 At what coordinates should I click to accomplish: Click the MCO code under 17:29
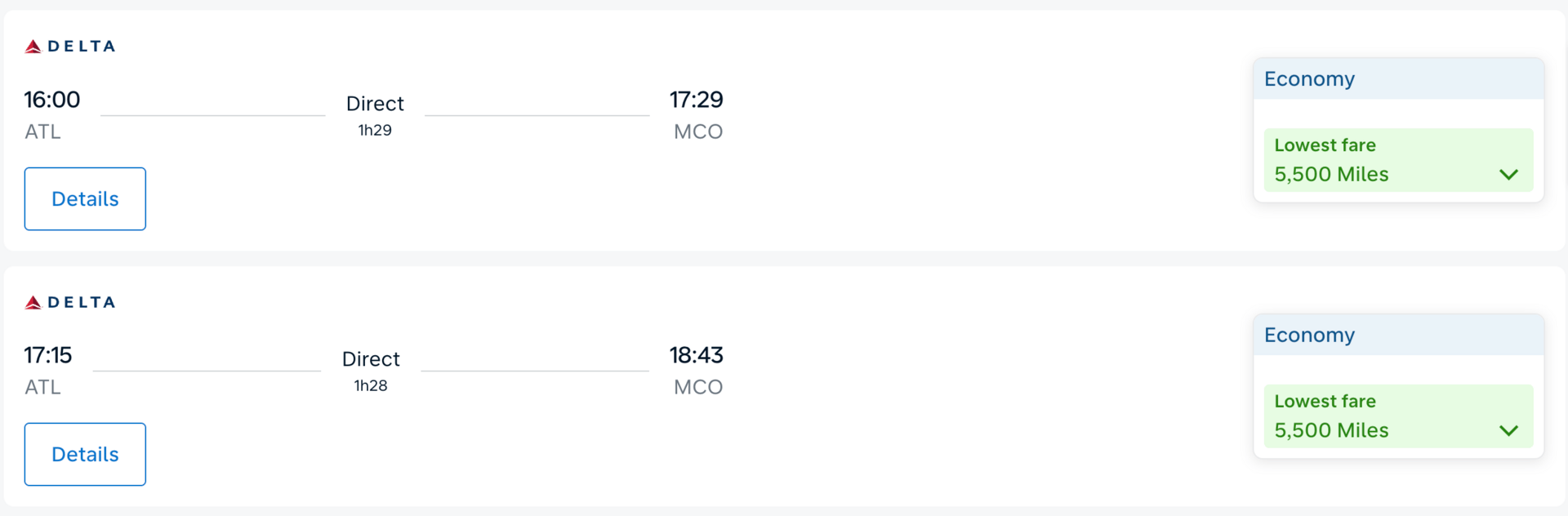click(x=698, y=132)
